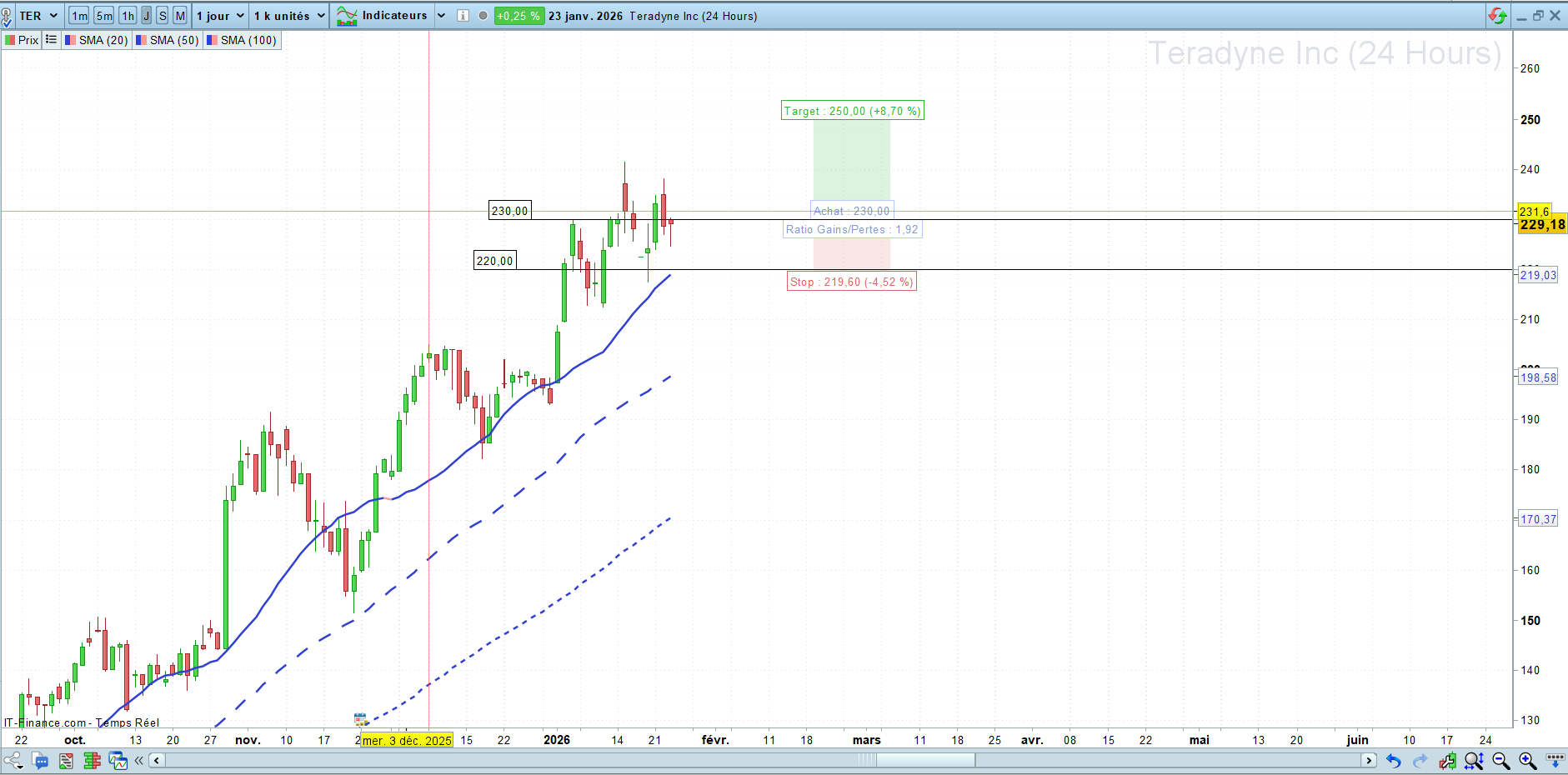This screenshot has height=775, width=1568.
Task: Open the SMA (50) indicator tab
Action: [x=168, y=40]
